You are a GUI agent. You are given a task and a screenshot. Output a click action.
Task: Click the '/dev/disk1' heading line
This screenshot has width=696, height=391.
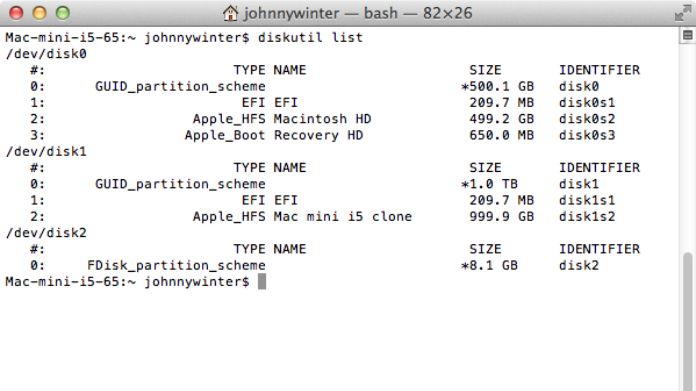[x=46, y=151]
